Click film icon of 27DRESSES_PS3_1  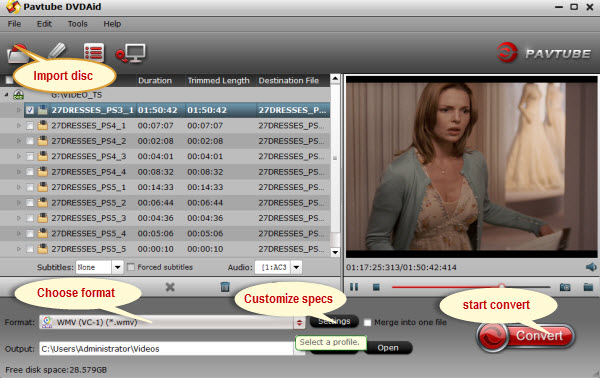point(42,110)
